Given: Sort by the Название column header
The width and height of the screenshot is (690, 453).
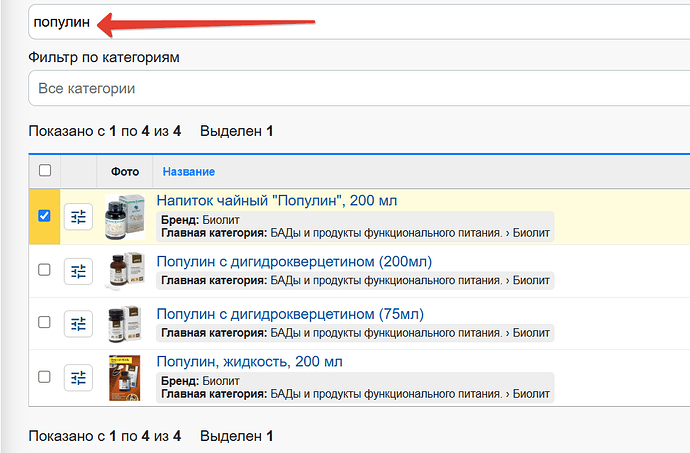Looking at the screenshot, I should (x=189, y=172).
